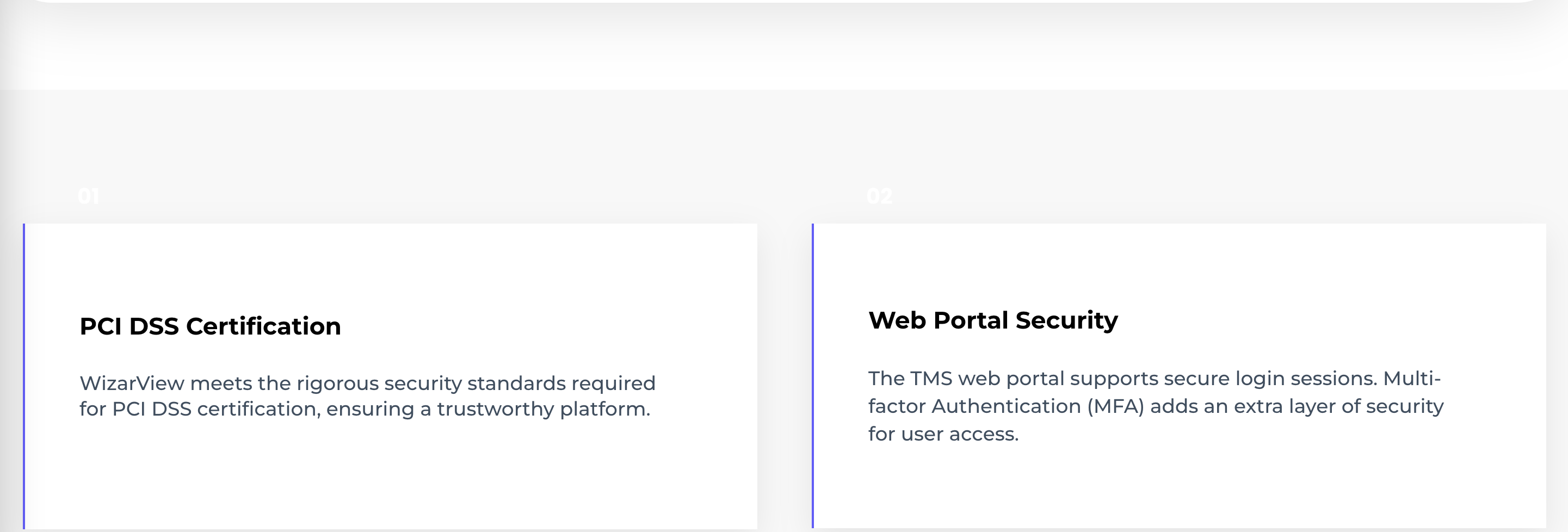Click the gray gap between the two cards

tap(785, 376)
